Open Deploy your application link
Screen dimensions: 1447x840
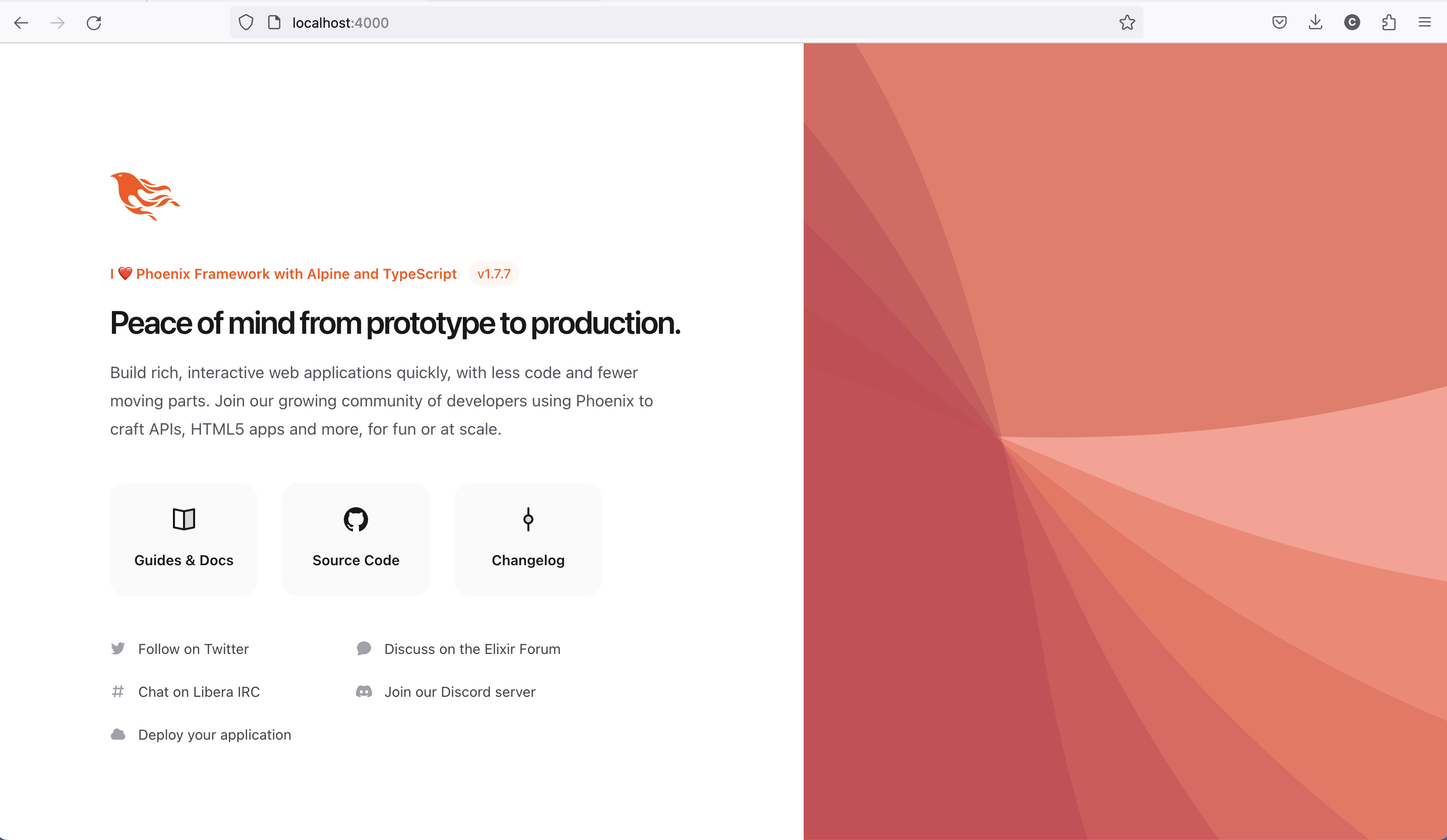215,735
